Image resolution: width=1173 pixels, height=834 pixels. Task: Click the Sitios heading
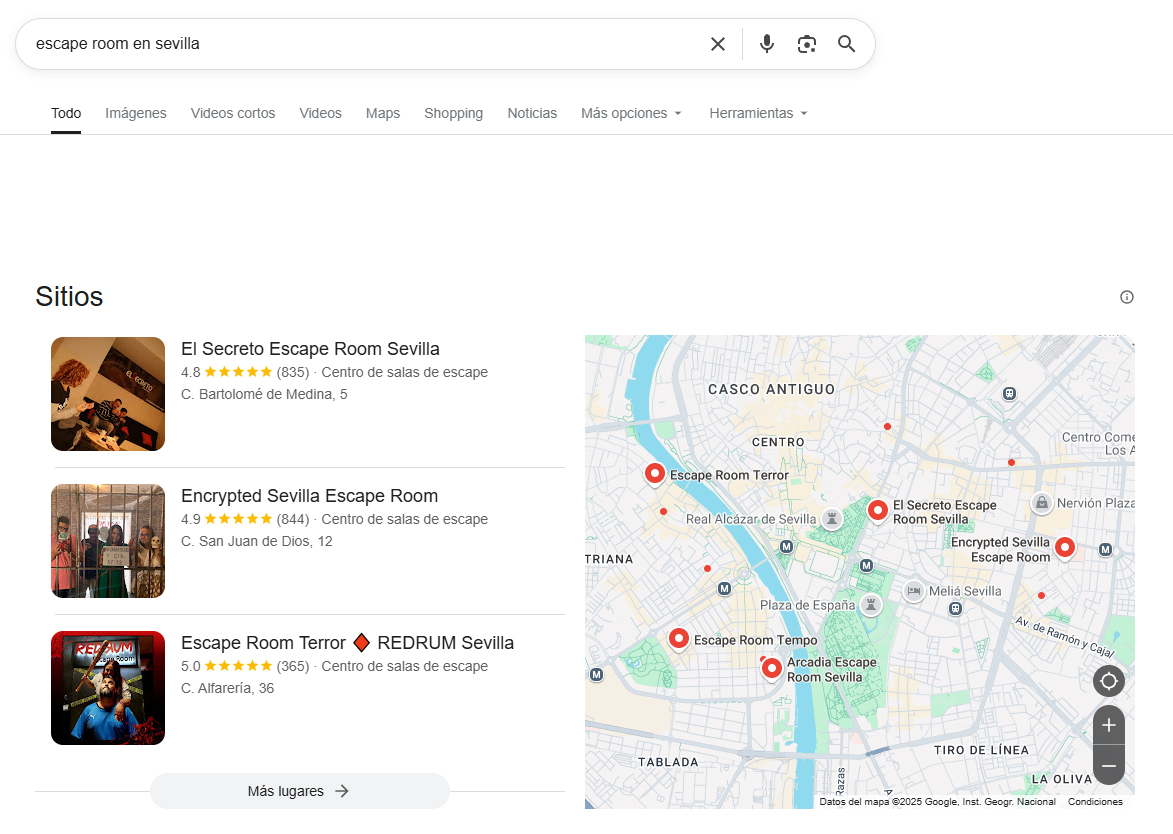coord(69,297)
